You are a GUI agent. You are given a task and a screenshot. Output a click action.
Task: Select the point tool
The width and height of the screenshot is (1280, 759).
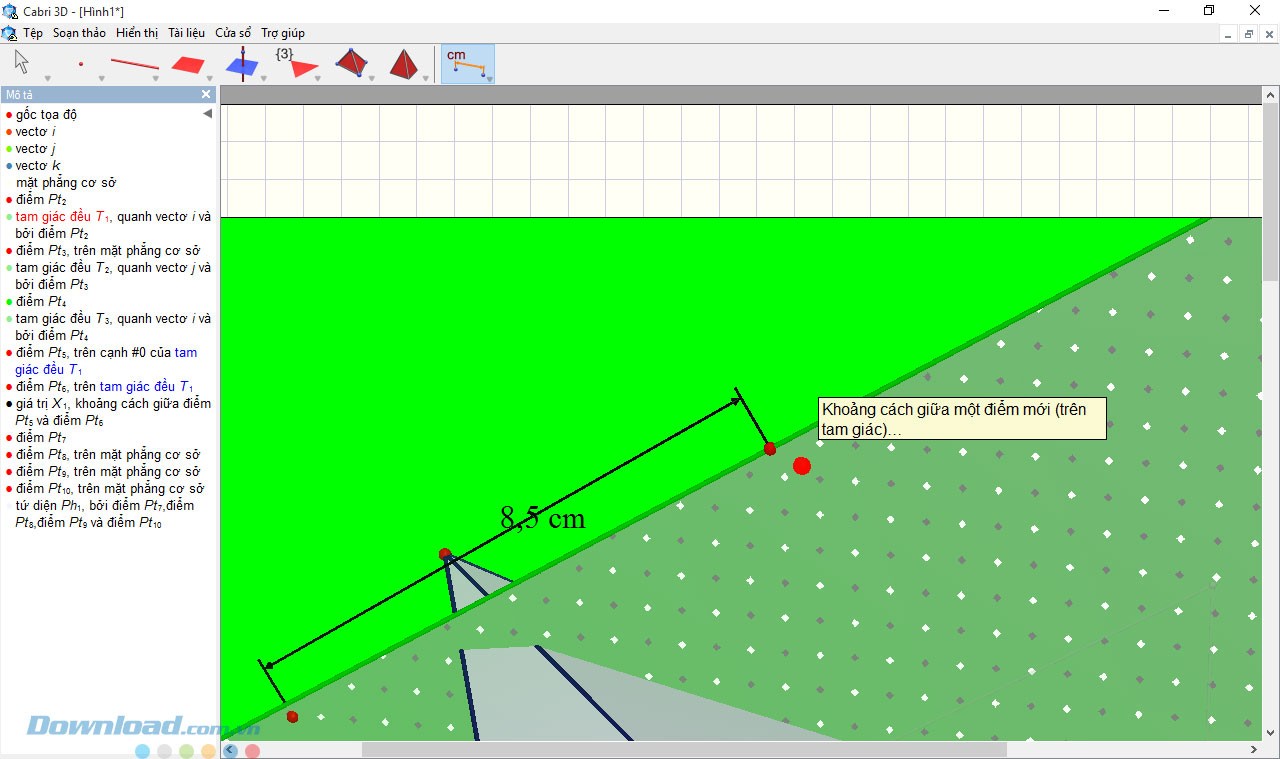click(80, 63)
